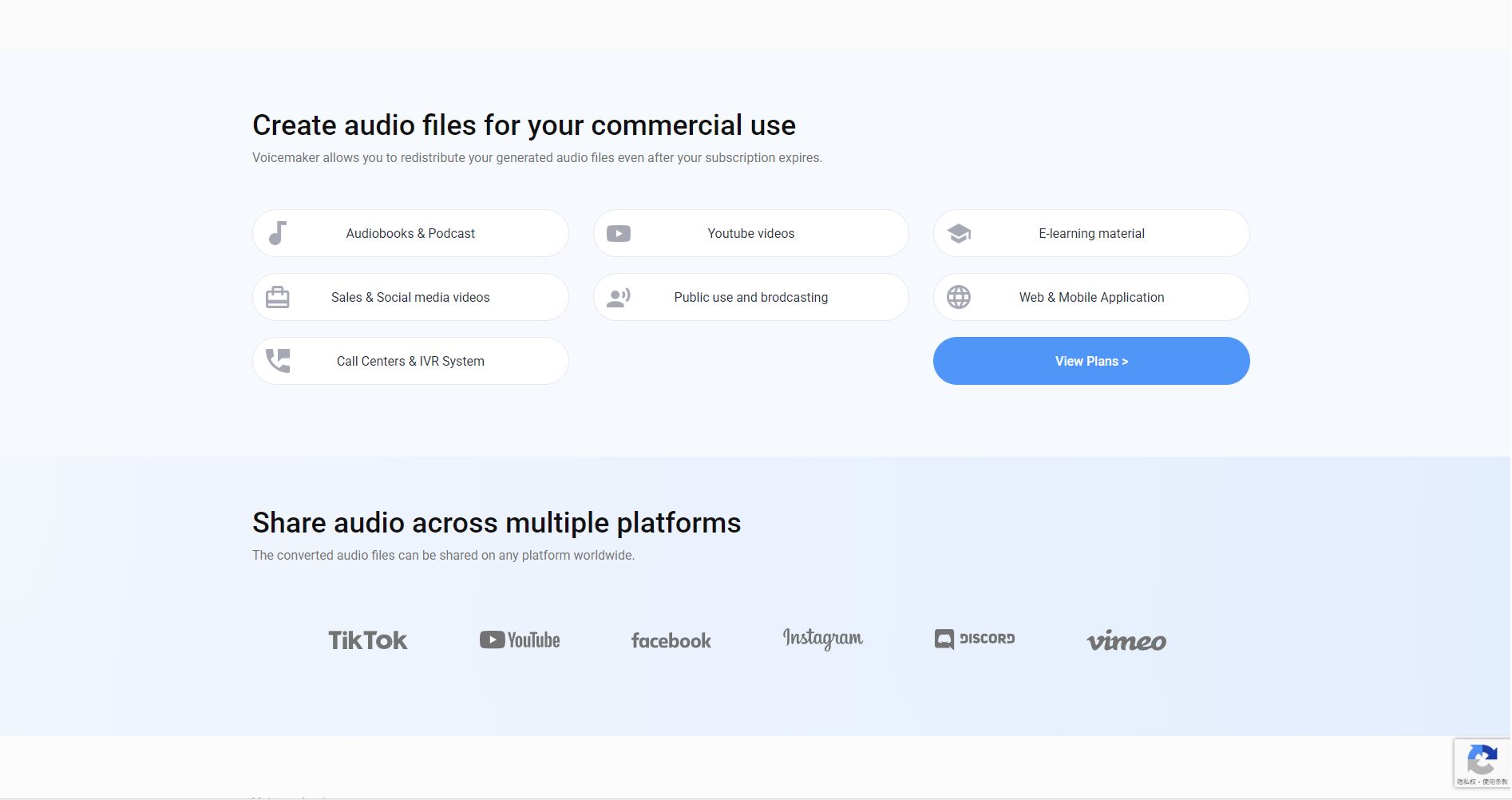Click the globe Web & Mobile icon
The image size is (1512, 800).
959,297
